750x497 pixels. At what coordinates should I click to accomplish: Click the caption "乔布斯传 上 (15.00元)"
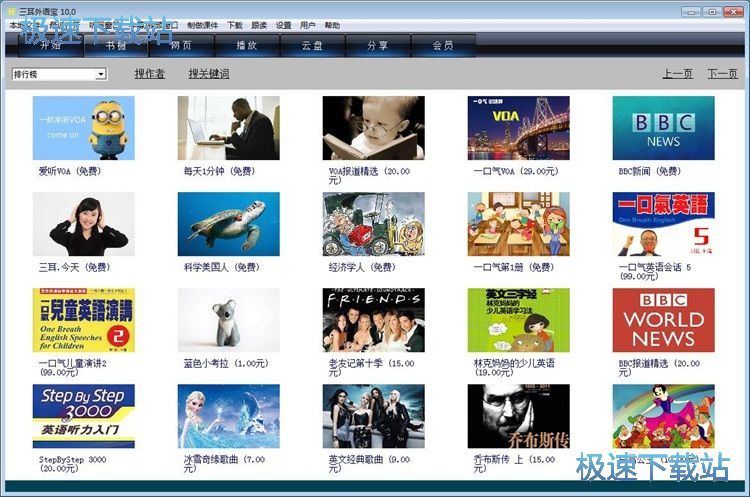tap(514, 464)
